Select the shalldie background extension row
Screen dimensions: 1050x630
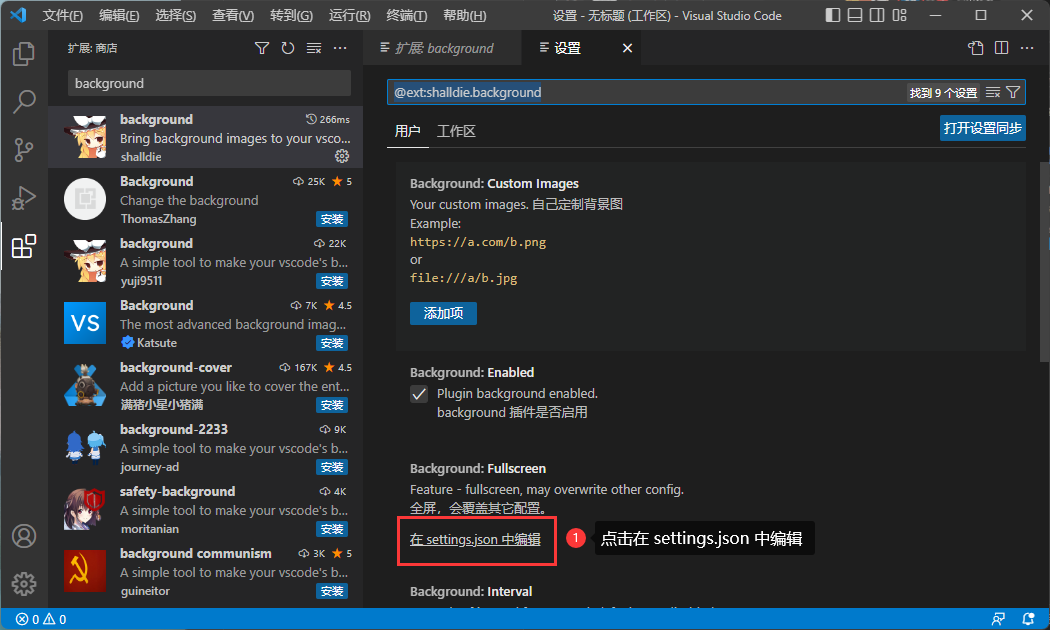click(206, 137)
